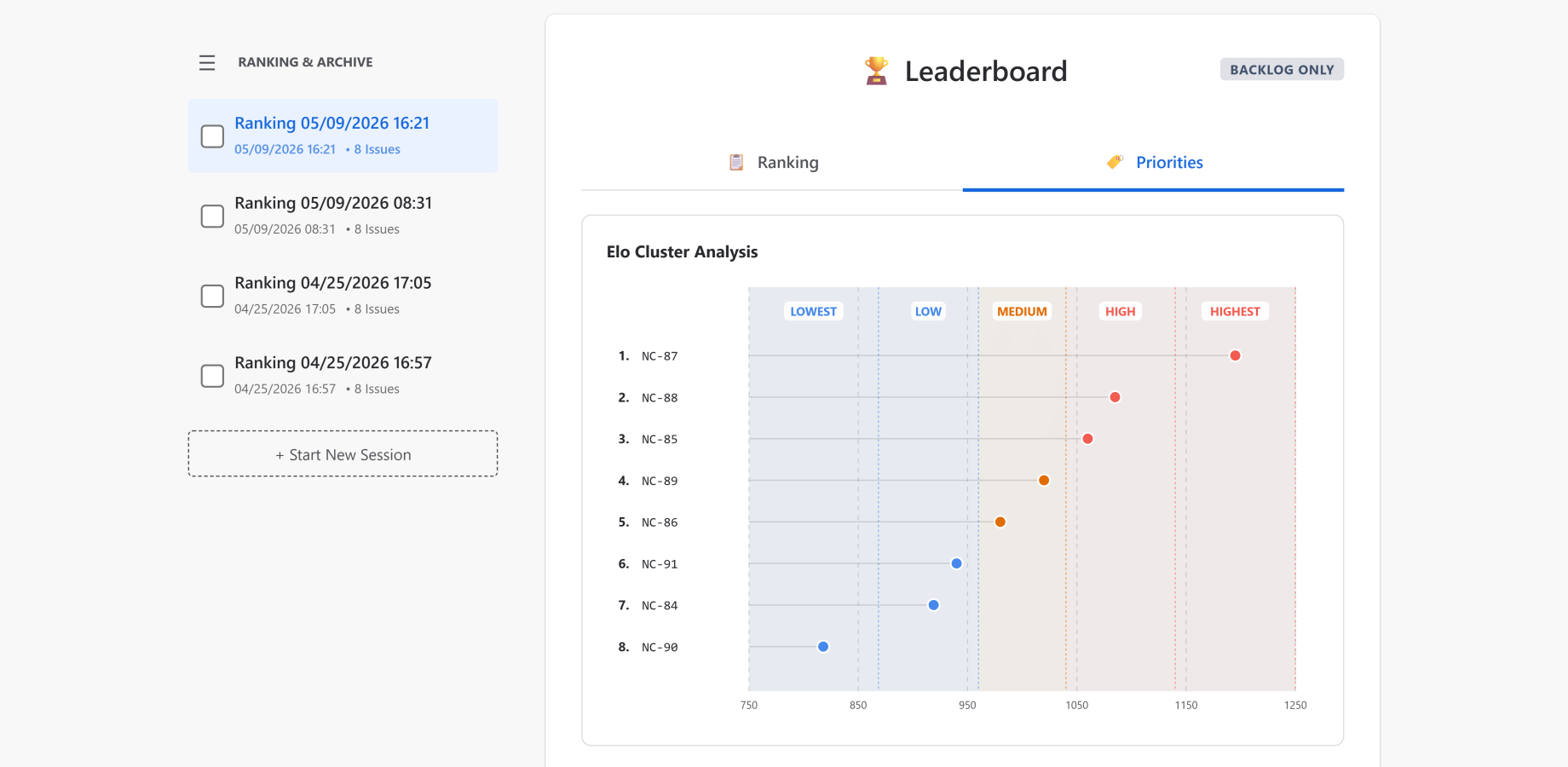Select the NC-89 orange data point

point(1044,481)
